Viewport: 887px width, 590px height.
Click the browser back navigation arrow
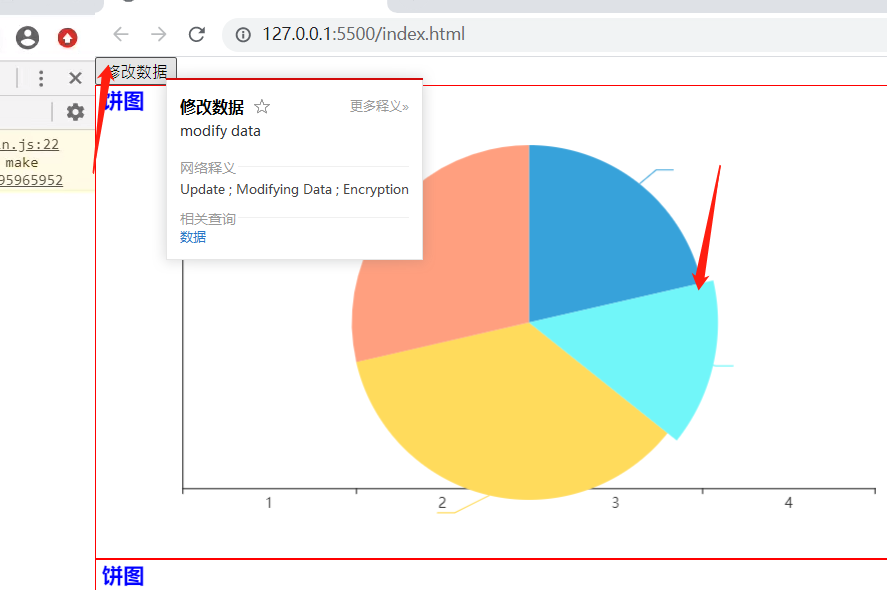(120, 33)
